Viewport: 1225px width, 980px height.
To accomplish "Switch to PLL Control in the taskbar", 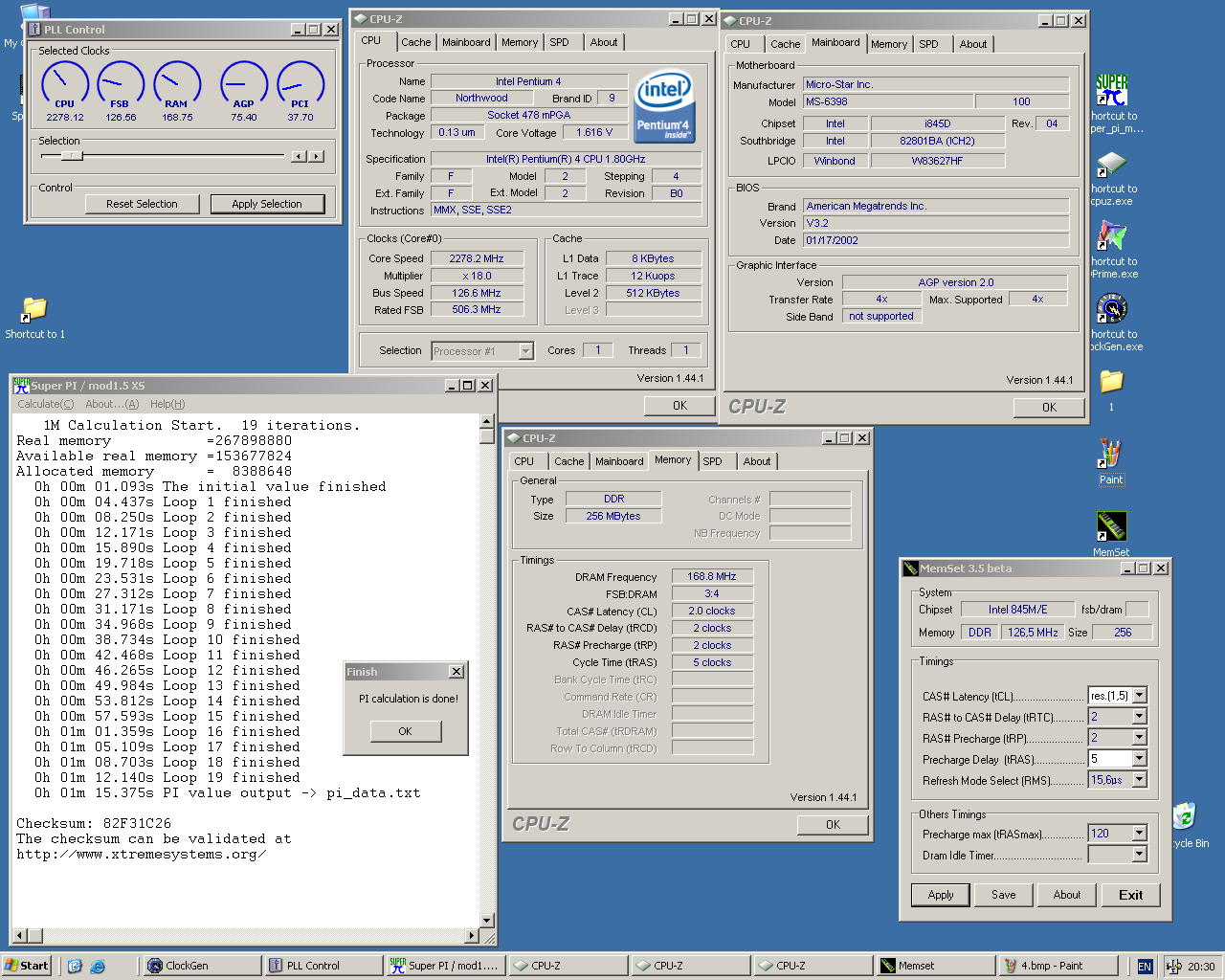I will pyautogui.click(x=323, y=966).
